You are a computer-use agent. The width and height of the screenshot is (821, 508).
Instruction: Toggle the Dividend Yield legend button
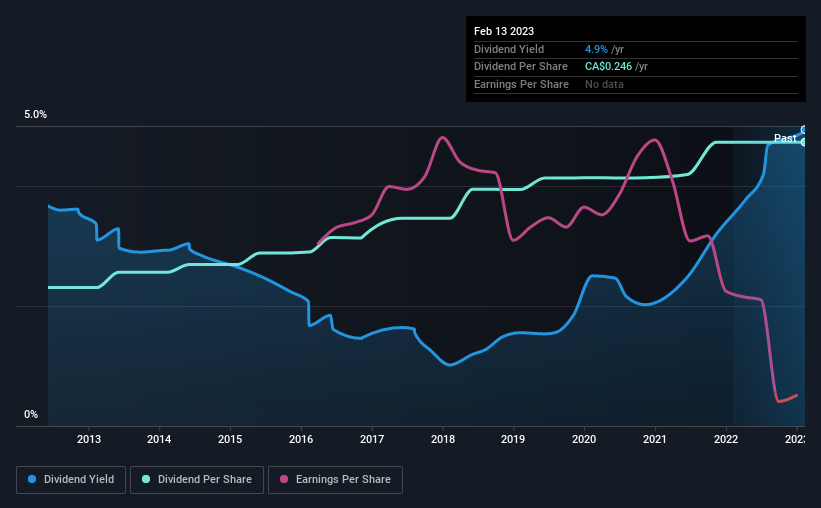pyautogui.click(x=71, y=480)
